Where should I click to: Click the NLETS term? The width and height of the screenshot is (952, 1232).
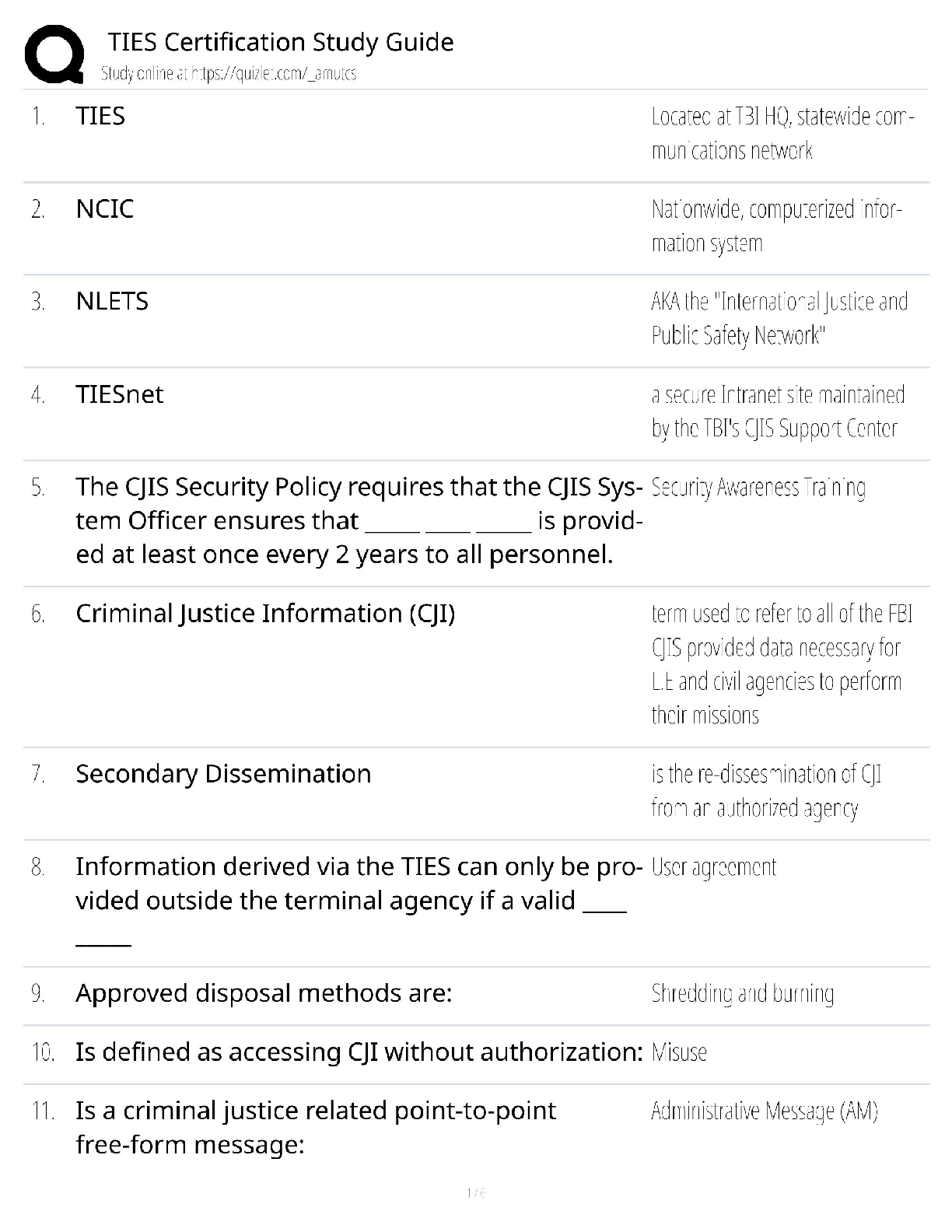(x=112, y=301)
